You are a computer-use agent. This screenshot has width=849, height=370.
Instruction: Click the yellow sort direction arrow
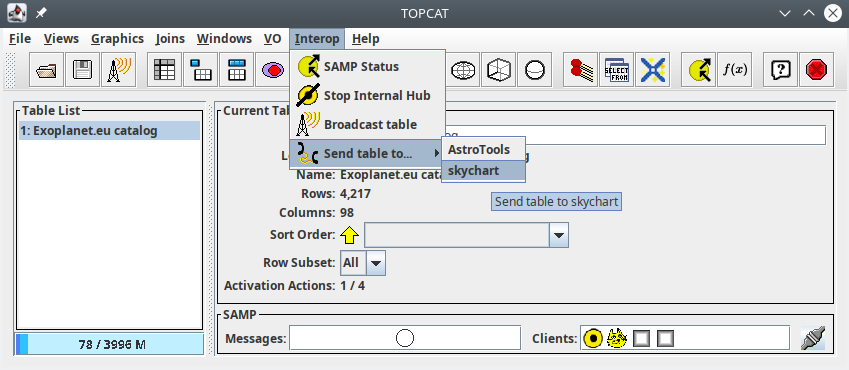coord(350,235)
